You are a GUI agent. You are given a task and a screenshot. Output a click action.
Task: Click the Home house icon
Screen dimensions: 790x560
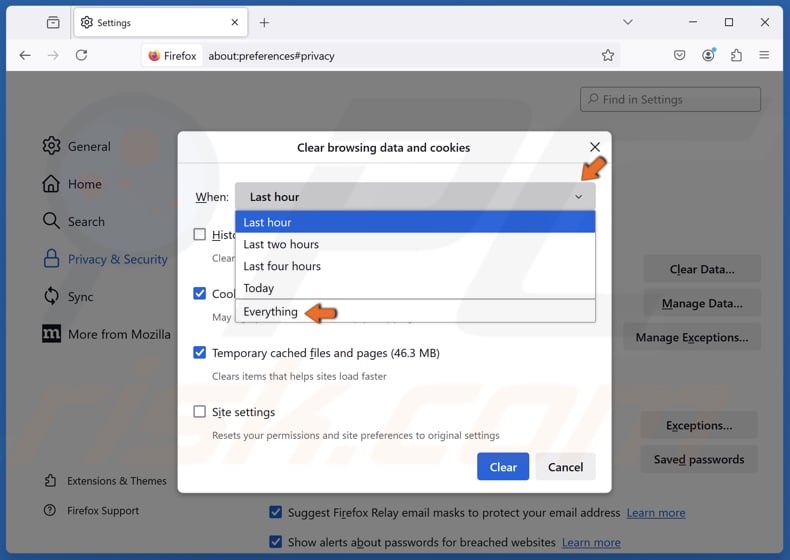(x=51, y=183)
